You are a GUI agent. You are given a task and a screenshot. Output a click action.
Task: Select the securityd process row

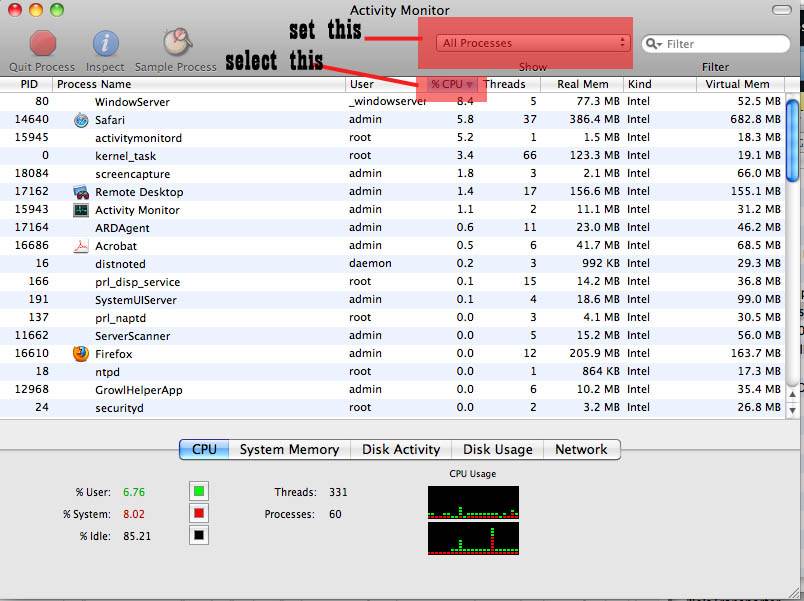pyautogui.click(x=392, y=407)
